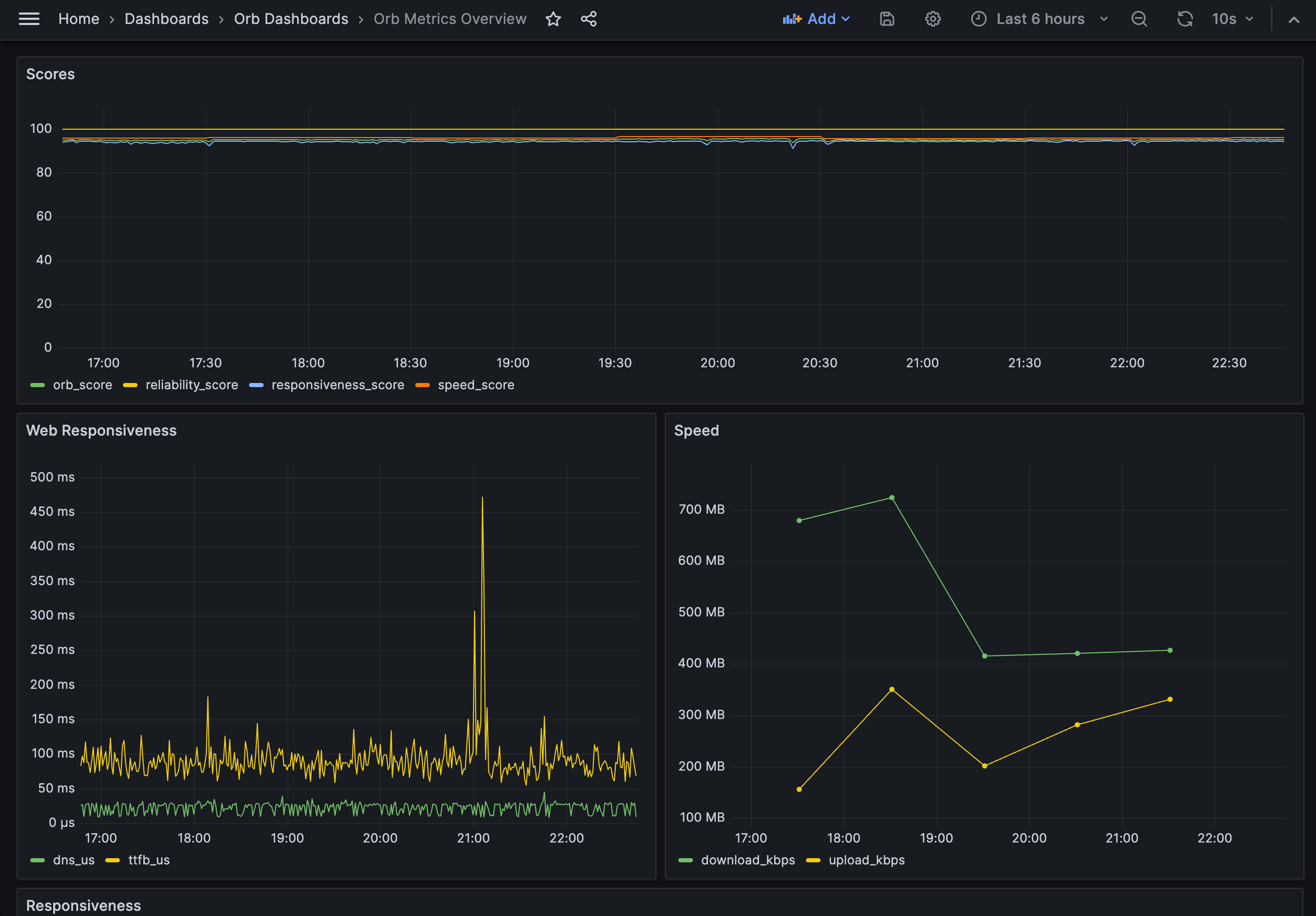Hide the ttfb_us series in Web Responsiveness
The height and width of the screenshot is (916, 1316).
147,860
